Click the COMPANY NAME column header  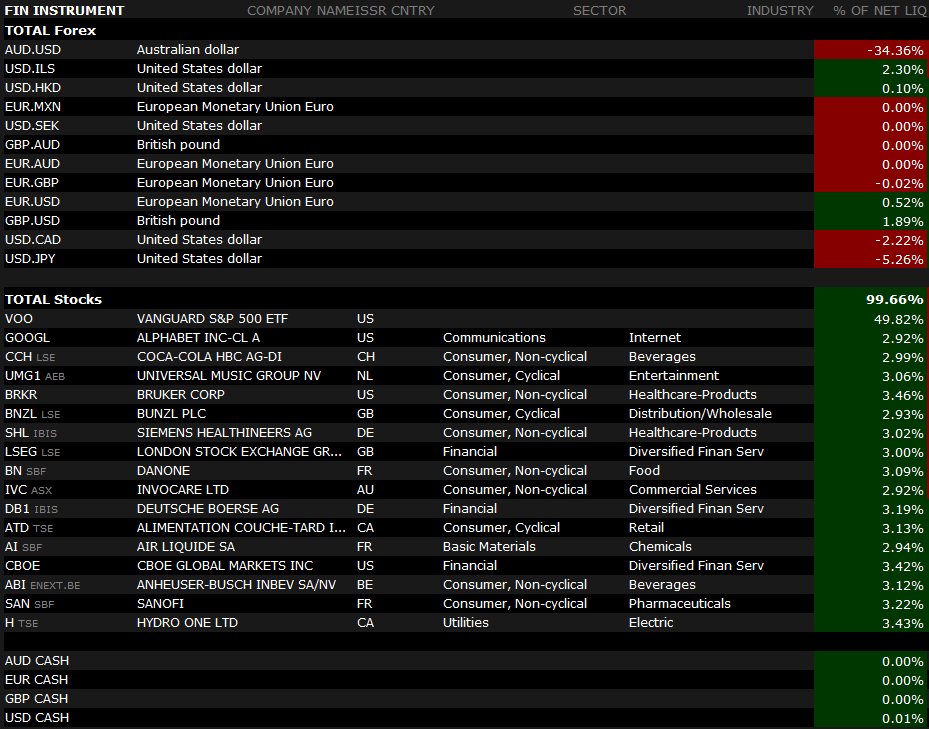click(x=300, y=11)
